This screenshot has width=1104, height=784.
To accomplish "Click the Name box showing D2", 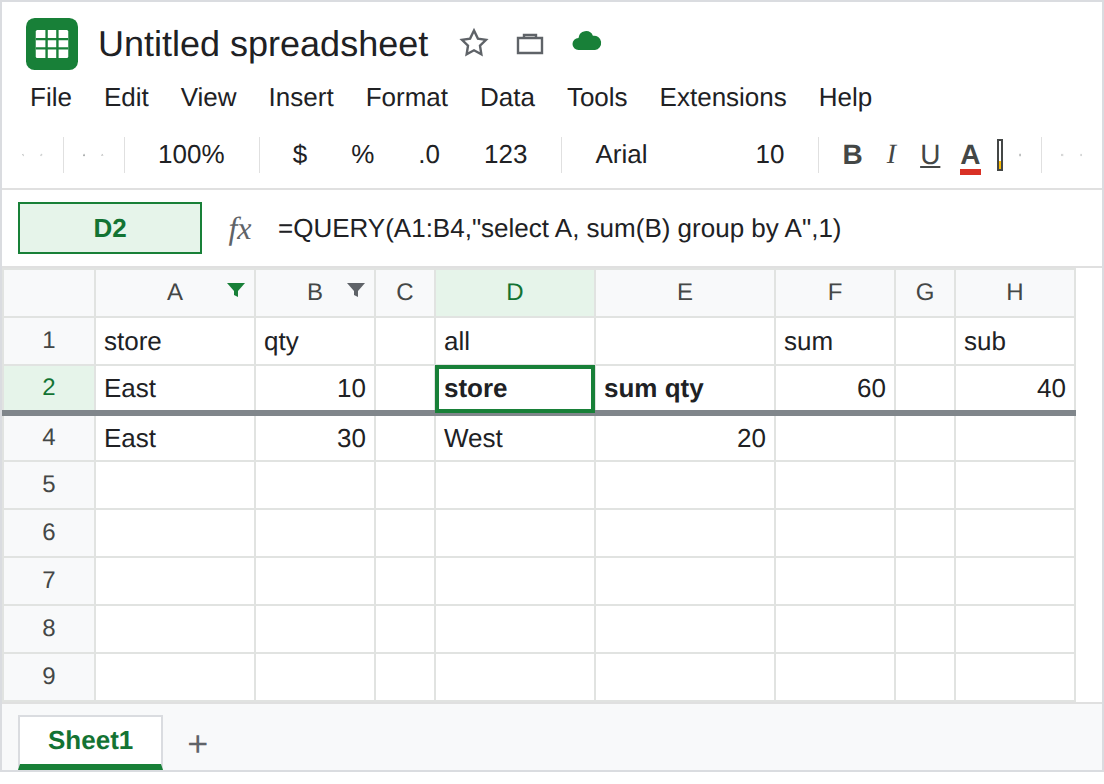I will pyautogui.click(x=110, y=228).
